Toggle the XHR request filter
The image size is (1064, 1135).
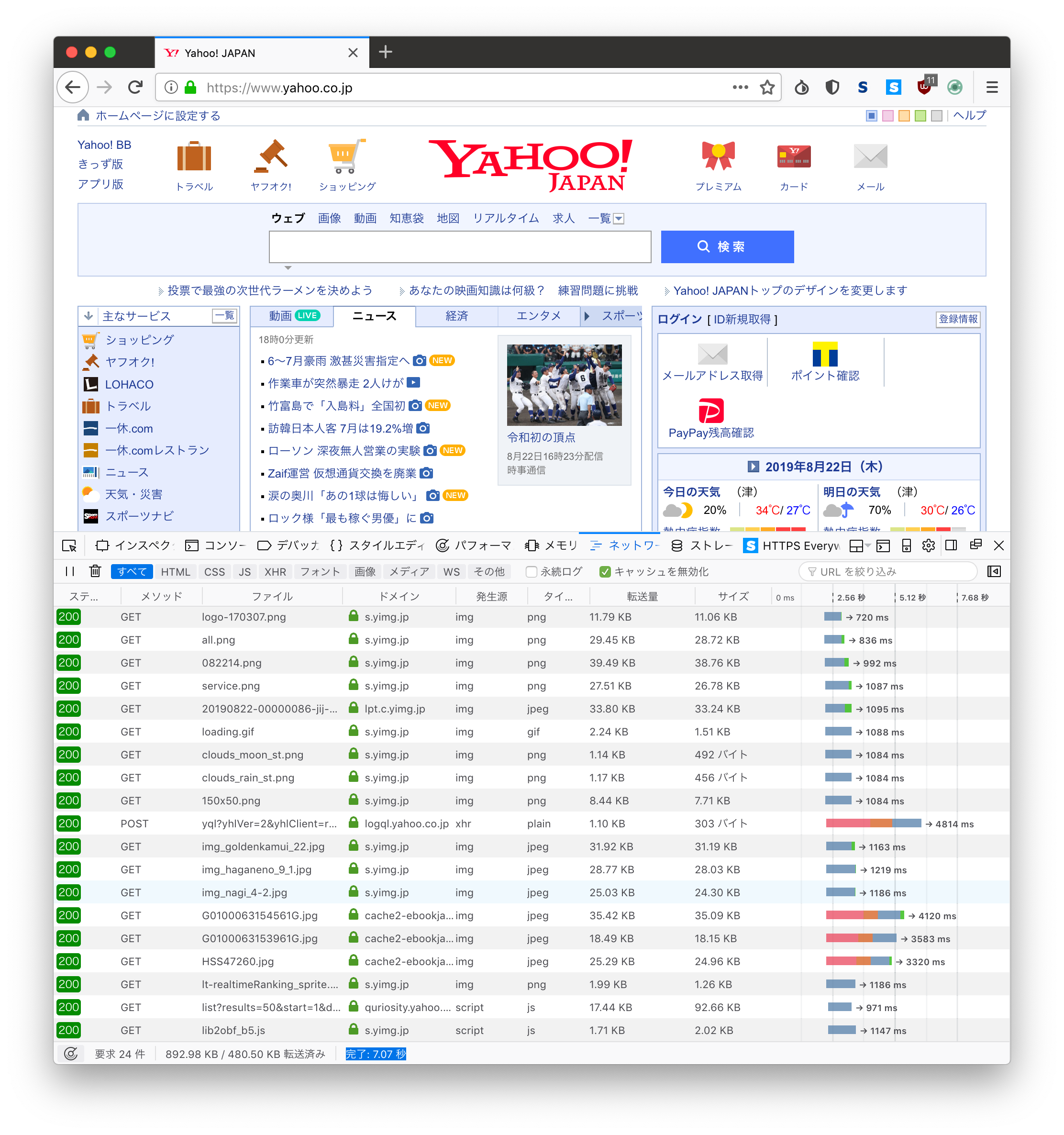[275, 571]
